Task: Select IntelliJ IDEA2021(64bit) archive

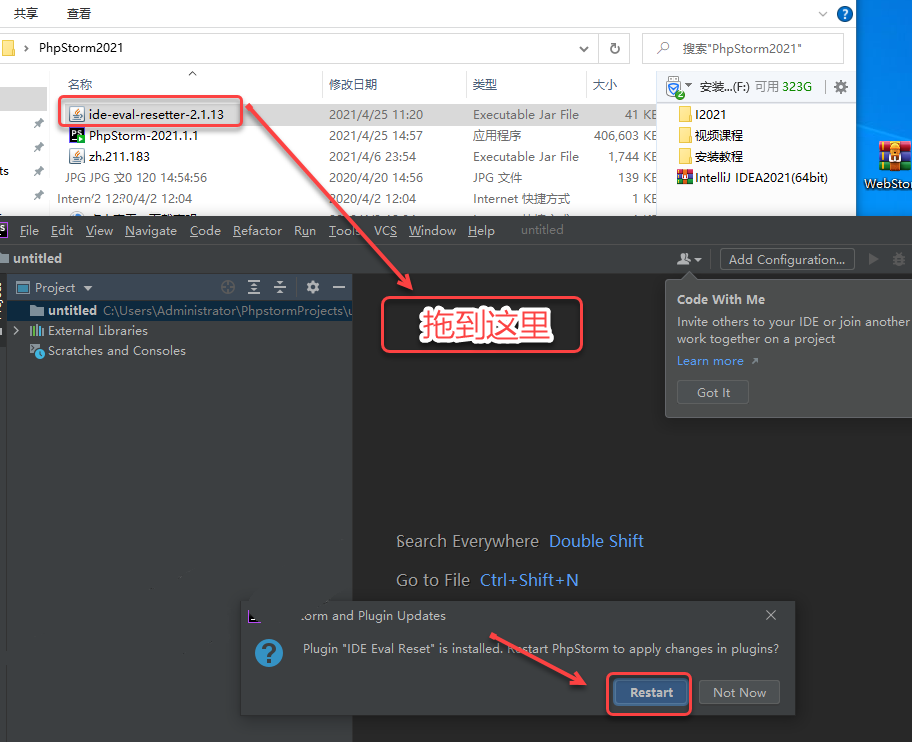Action: tap(753, 177)
